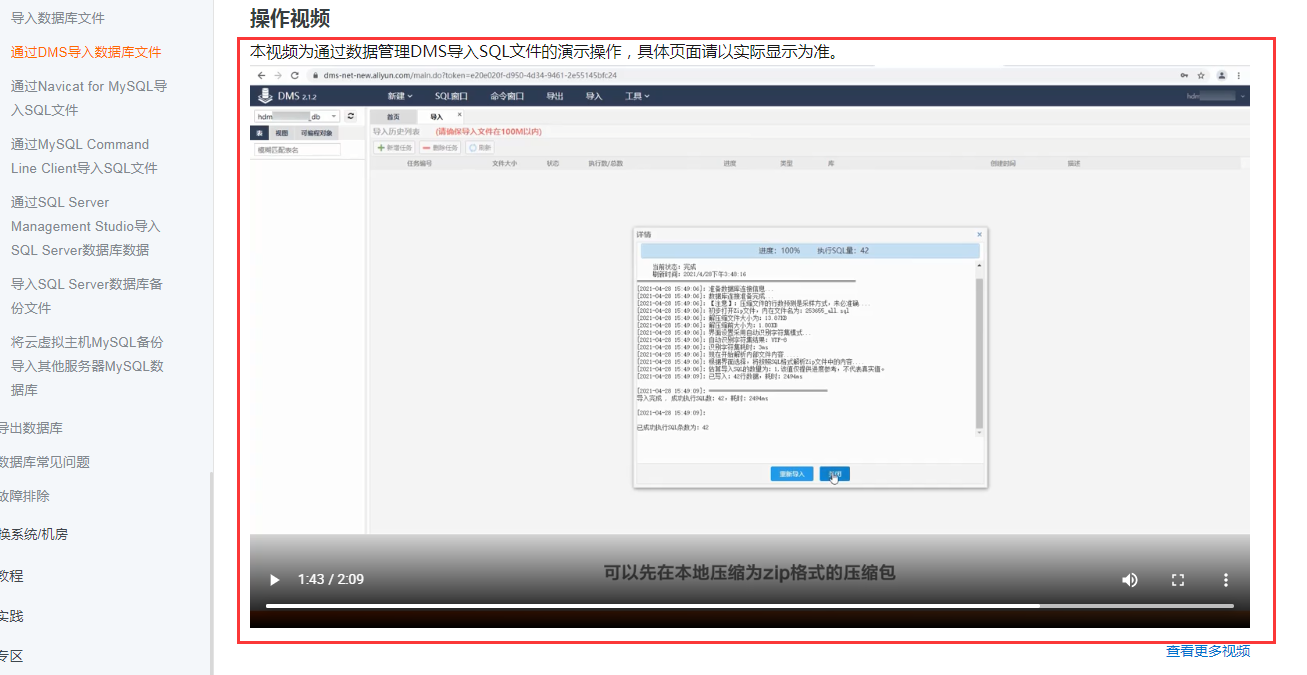Click the 关闭 button in the 详情 dialog
Screen dimensions: 1307x675
[834, 474]
